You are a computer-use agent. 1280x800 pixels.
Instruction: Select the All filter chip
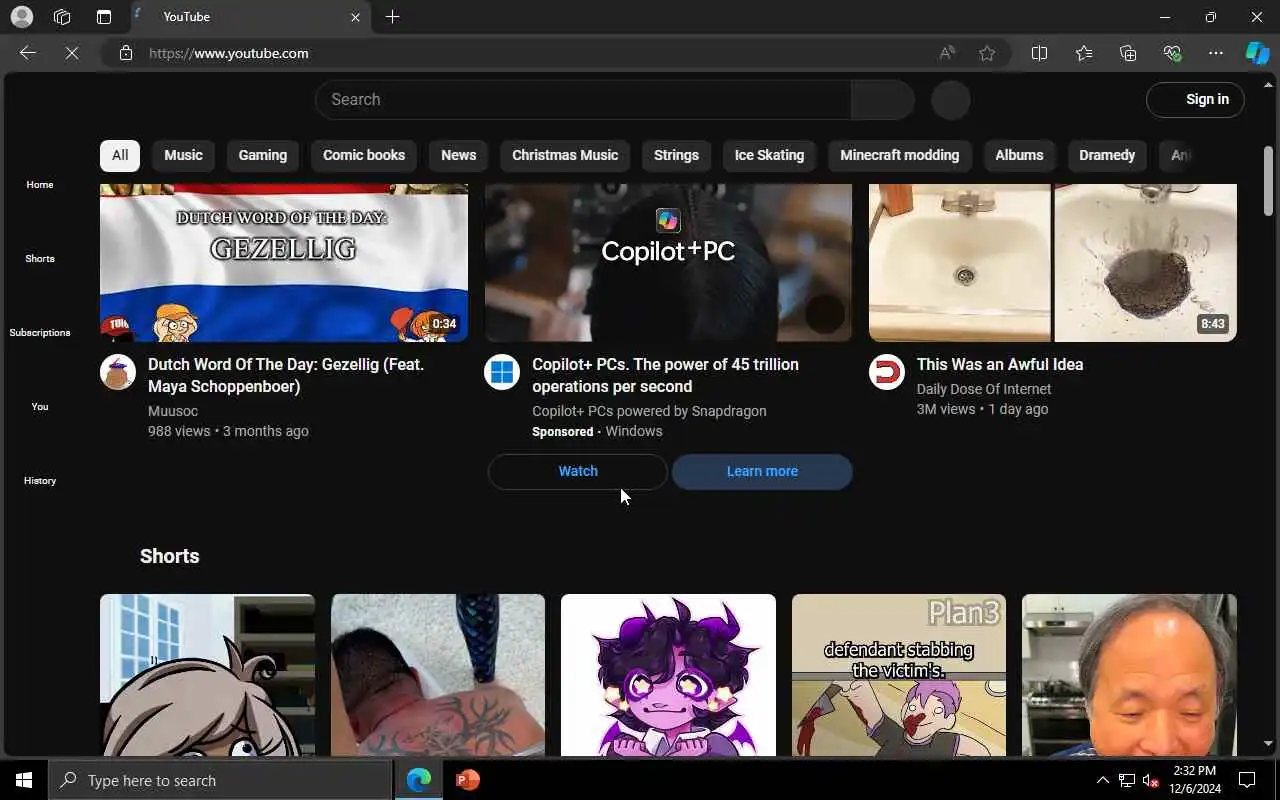point(120,155)
